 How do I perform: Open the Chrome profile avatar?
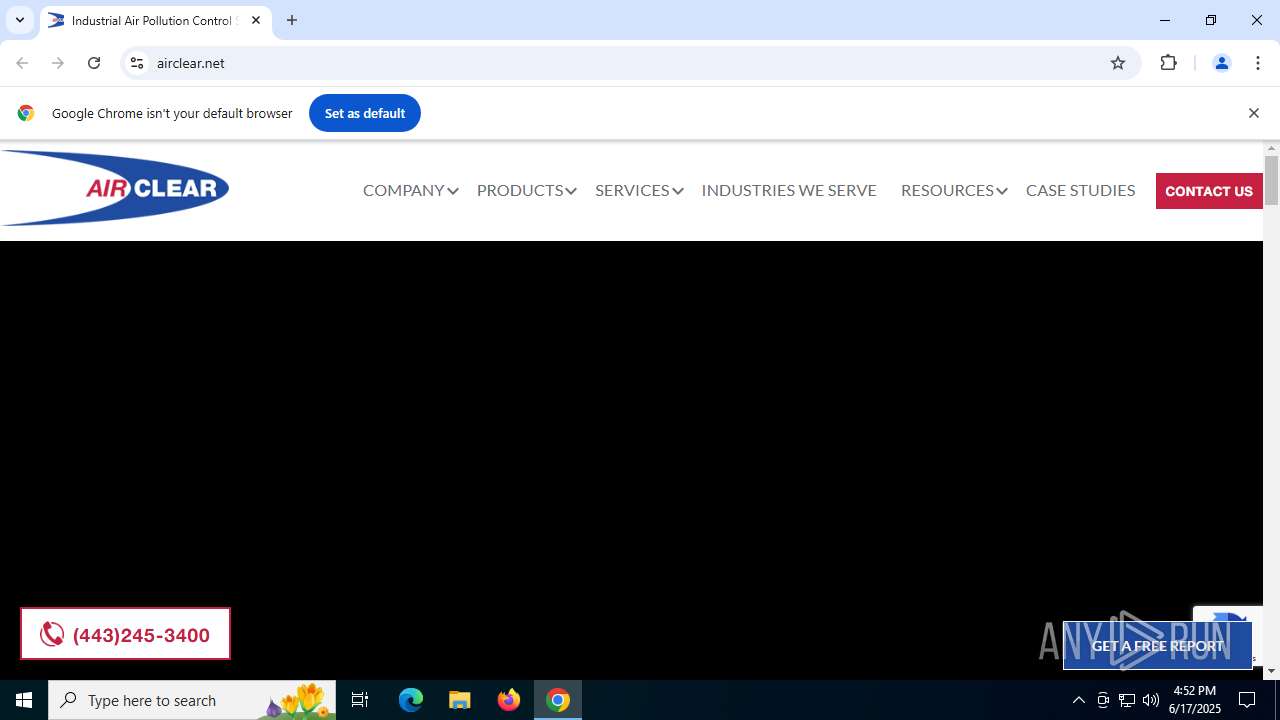click(1221, 63)
